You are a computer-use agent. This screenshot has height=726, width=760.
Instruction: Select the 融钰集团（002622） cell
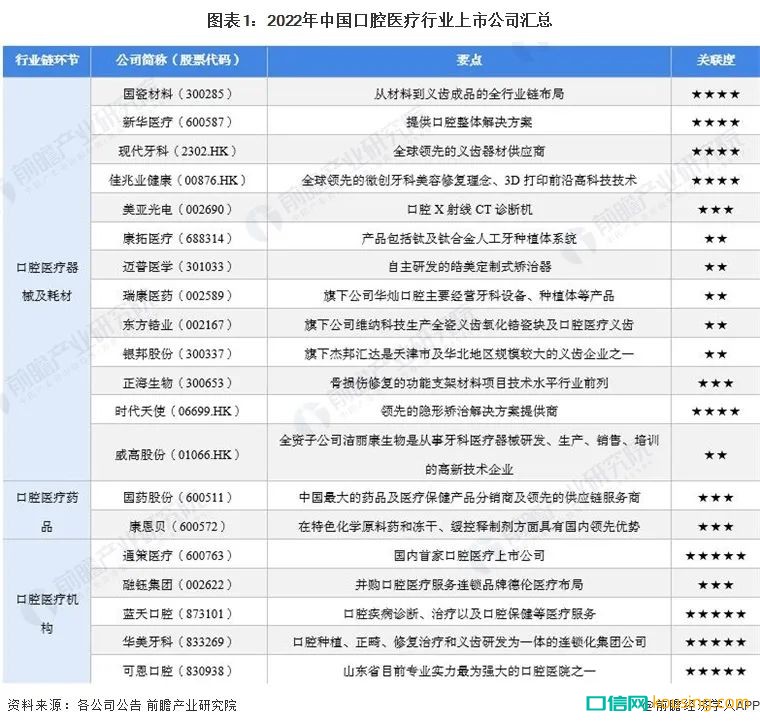tap(178, 584)
